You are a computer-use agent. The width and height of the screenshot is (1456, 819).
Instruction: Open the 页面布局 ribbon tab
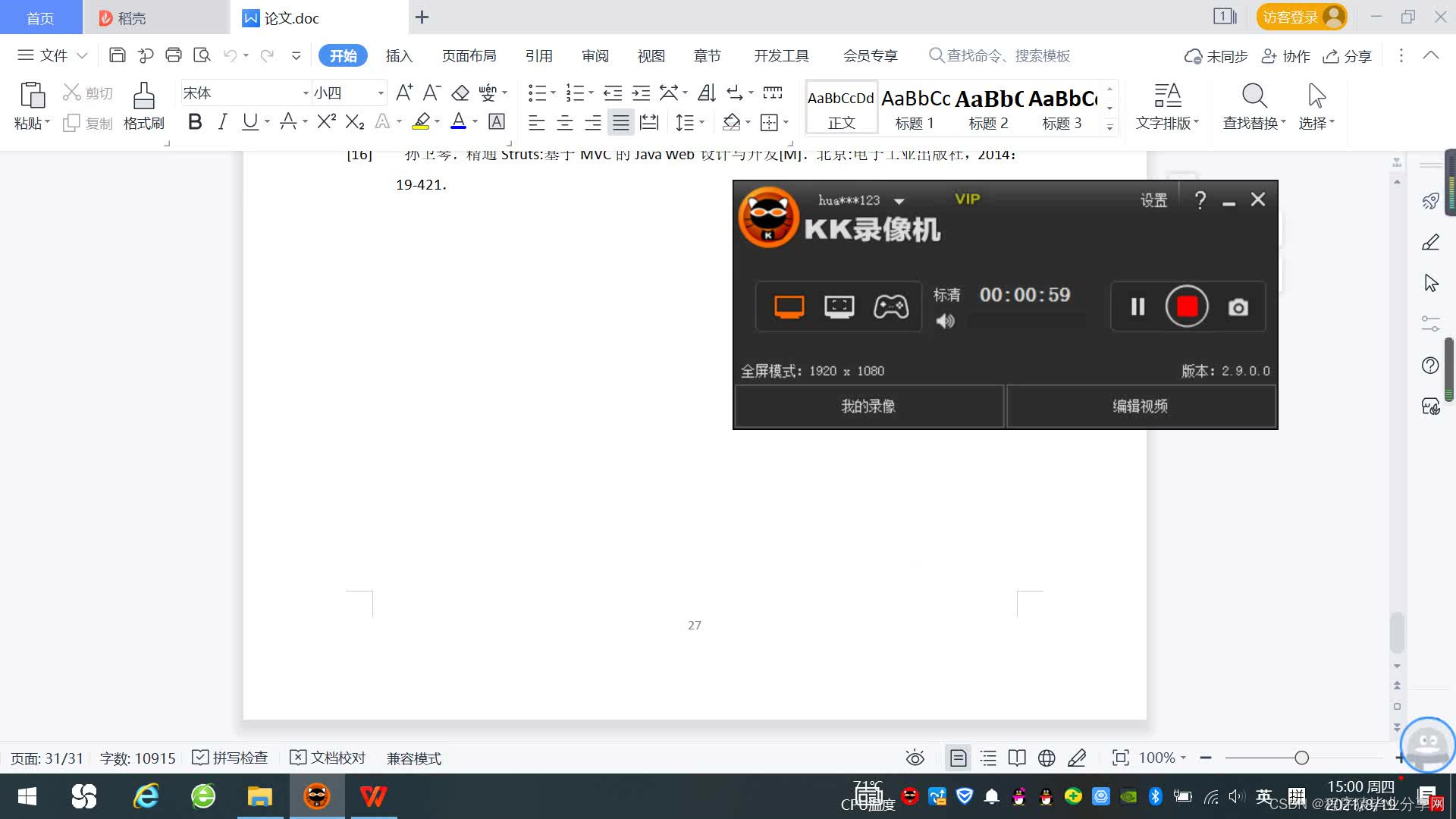coord(469,55)
